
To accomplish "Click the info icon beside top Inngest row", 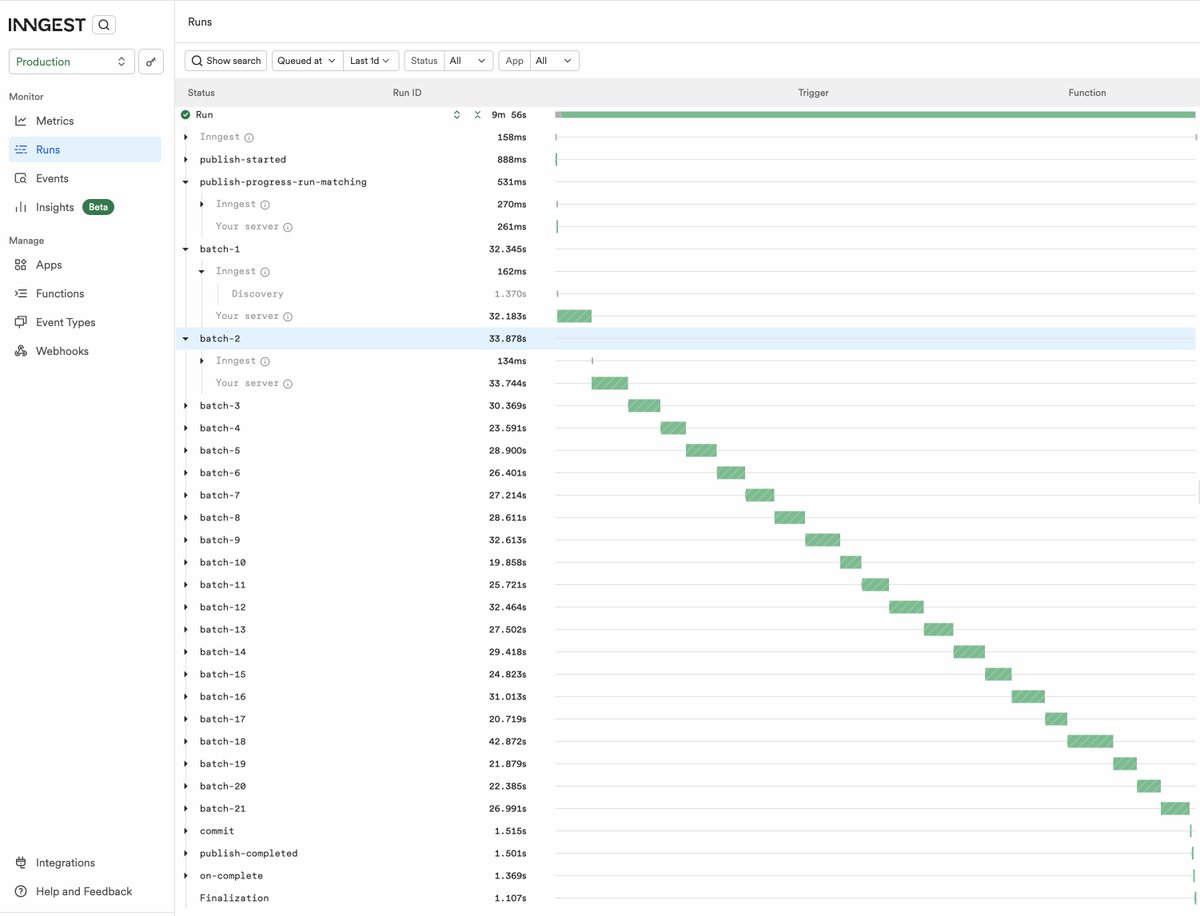I will (x=249, y=138).
